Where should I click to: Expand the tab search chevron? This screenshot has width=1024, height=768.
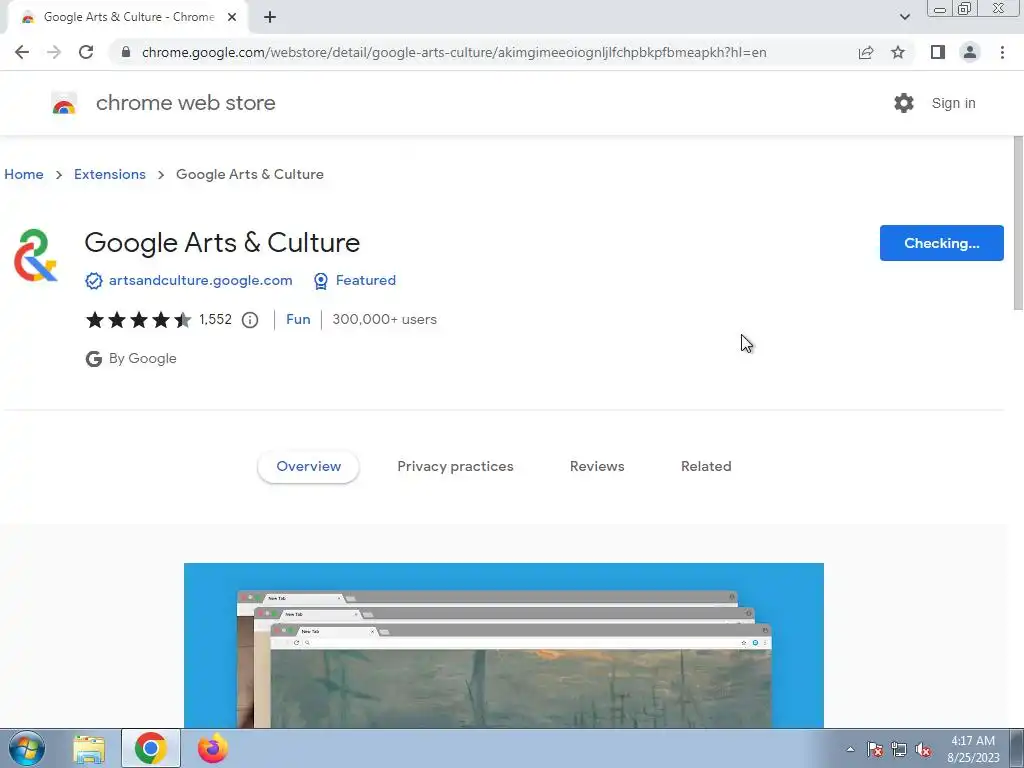[x=904, y=17]
